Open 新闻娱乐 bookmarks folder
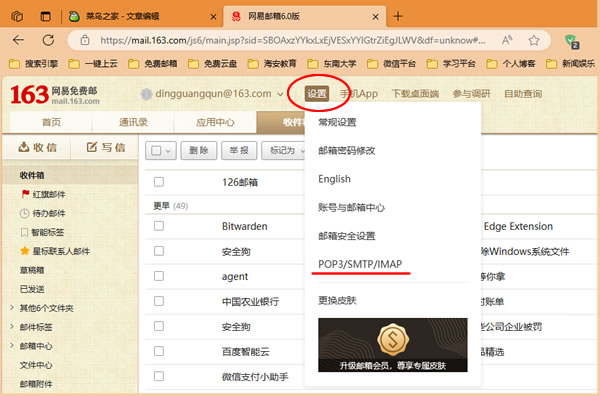The width and height of the screenshot is (600, 396). (571, 64)
